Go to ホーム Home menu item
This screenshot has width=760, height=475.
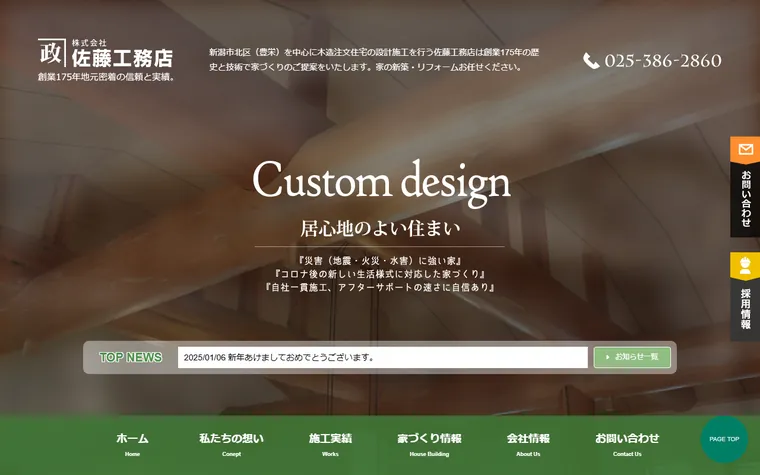(x=132, y=444)
